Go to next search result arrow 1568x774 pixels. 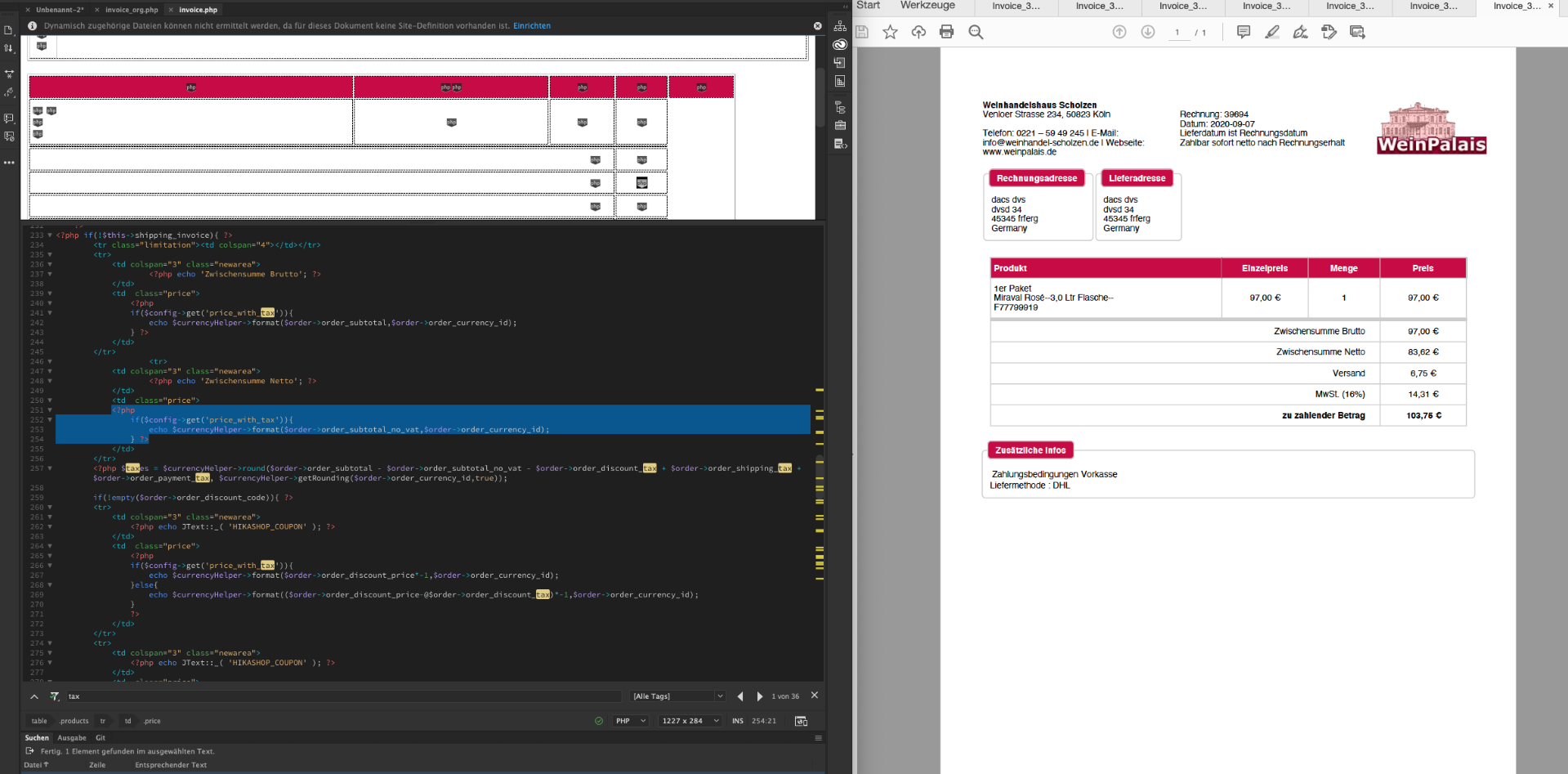tap(760, 696)
